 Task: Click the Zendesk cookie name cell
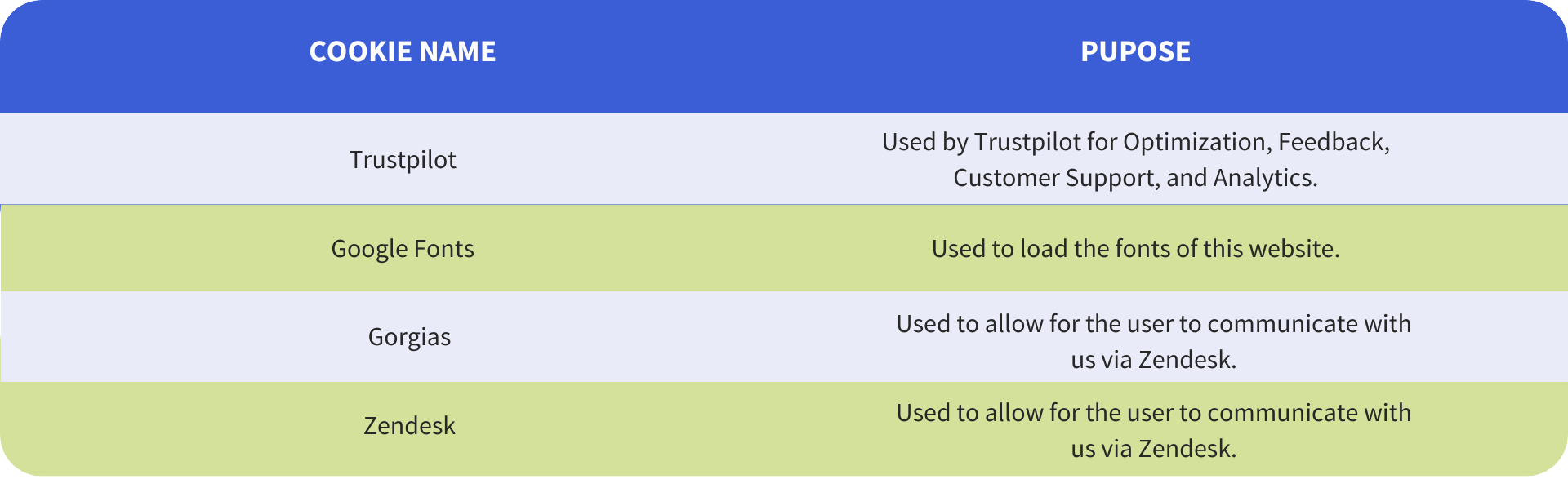click(x=409, y=425)
